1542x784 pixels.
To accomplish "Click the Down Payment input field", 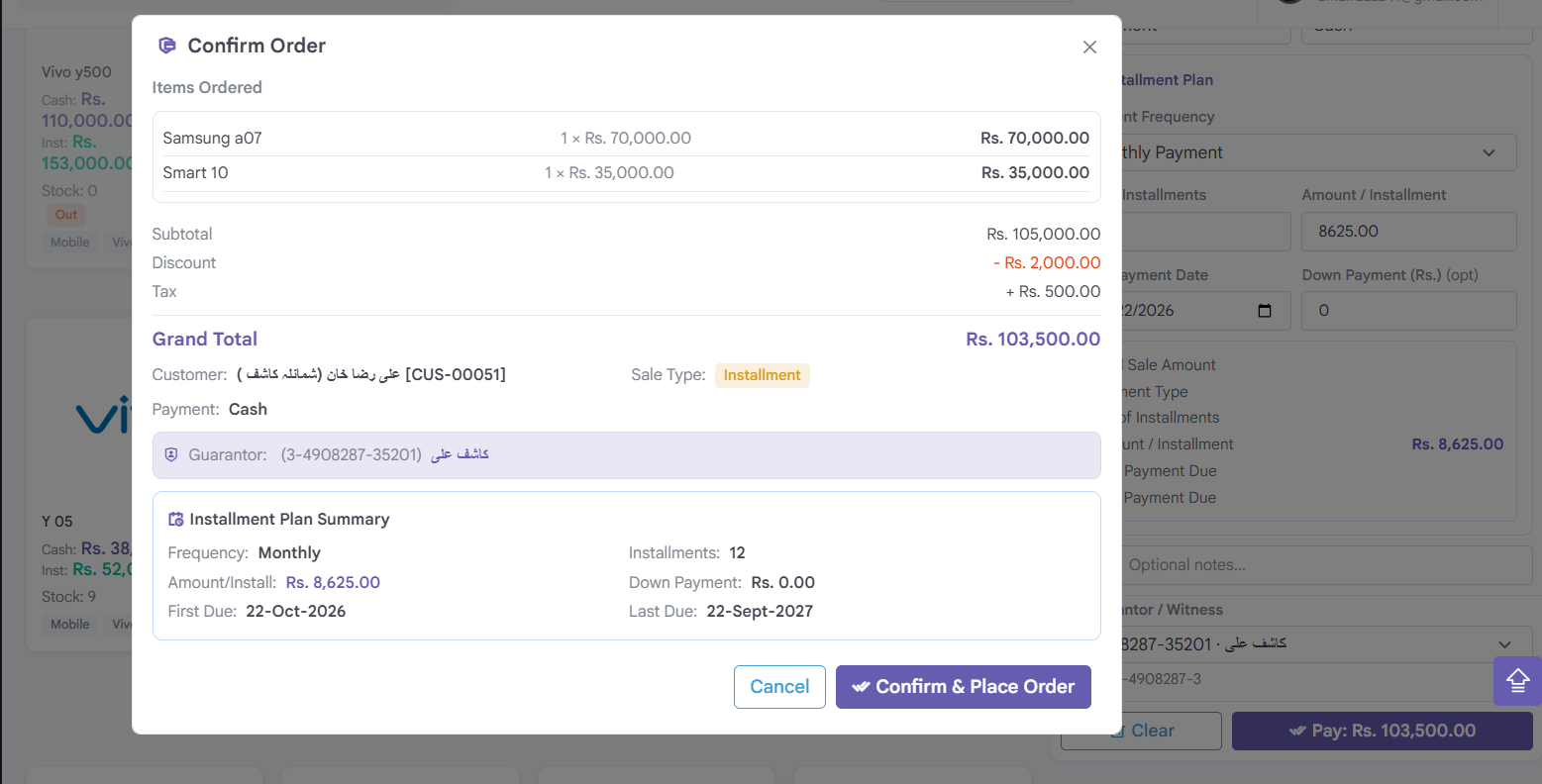I will click(x=1409, y=311).
